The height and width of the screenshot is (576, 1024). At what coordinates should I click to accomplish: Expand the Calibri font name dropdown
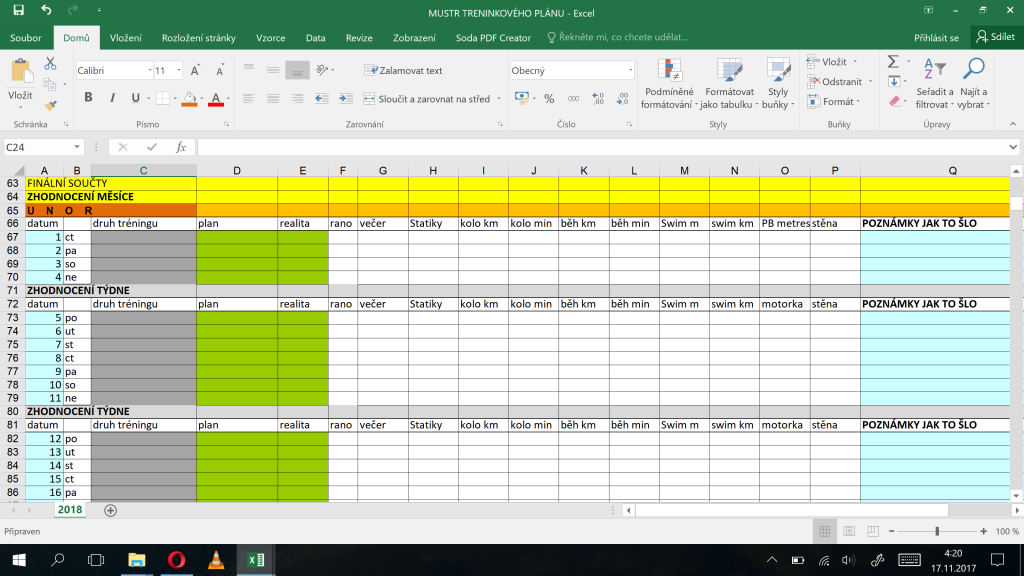(x=150, y=71)
